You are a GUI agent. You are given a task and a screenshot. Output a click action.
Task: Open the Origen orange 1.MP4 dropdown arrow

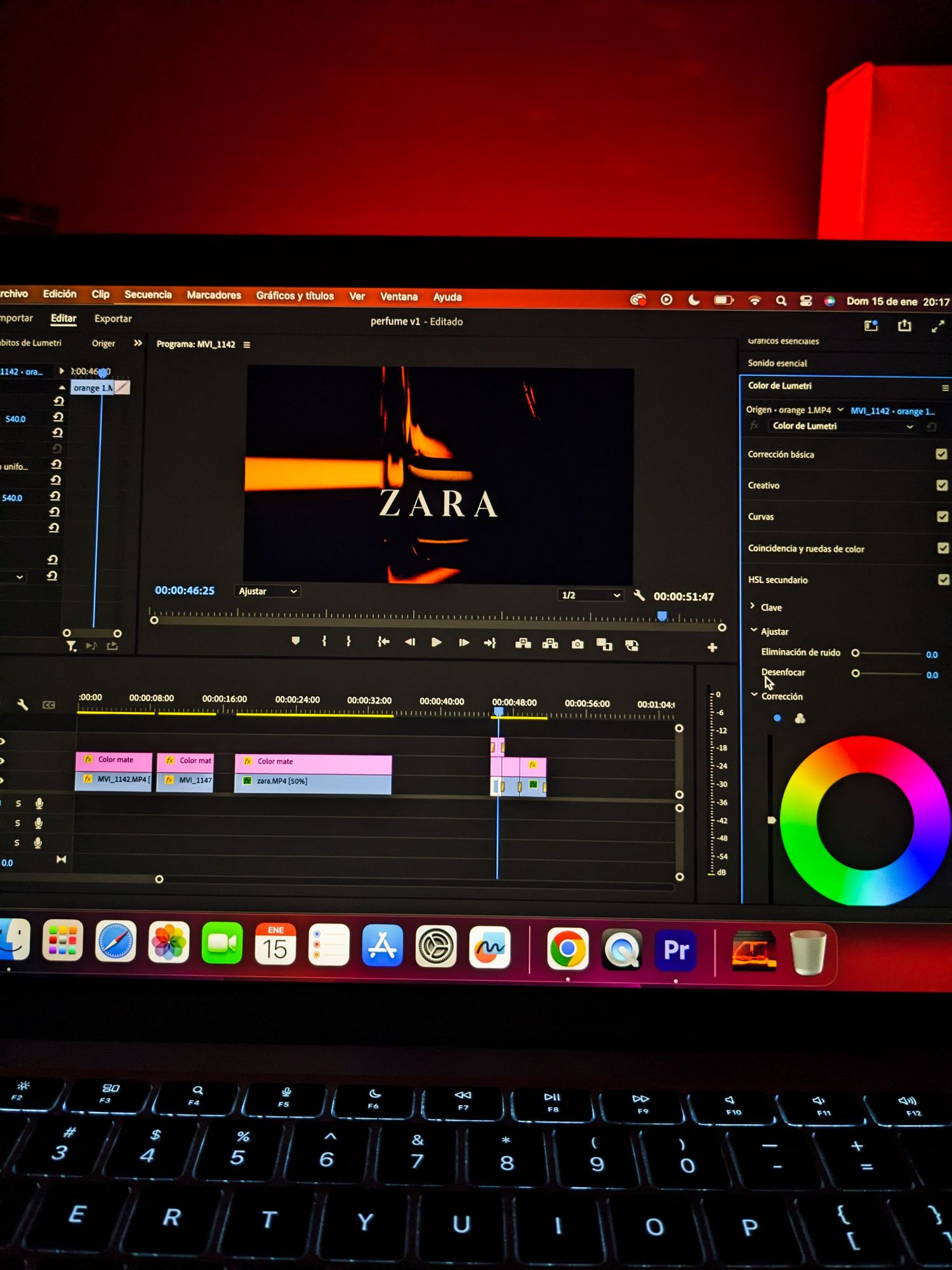(840, 410)
